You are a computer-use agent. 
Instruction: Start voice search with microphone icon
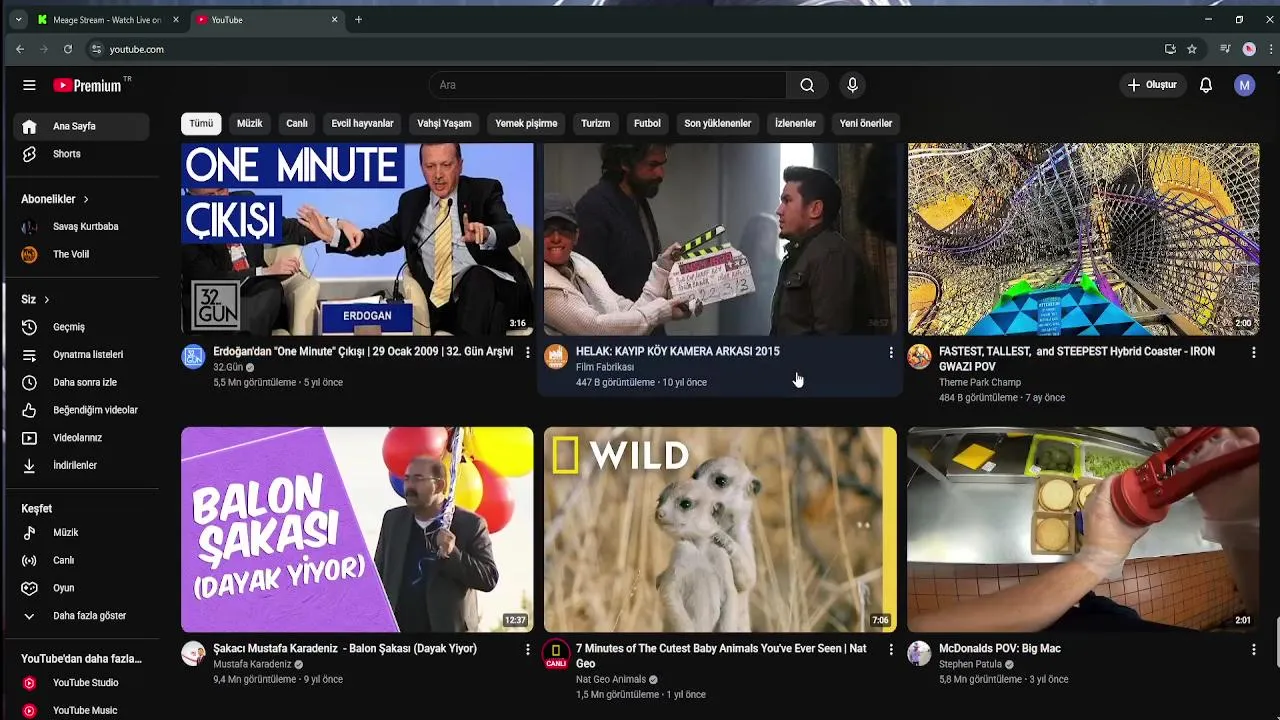(852, 85)
